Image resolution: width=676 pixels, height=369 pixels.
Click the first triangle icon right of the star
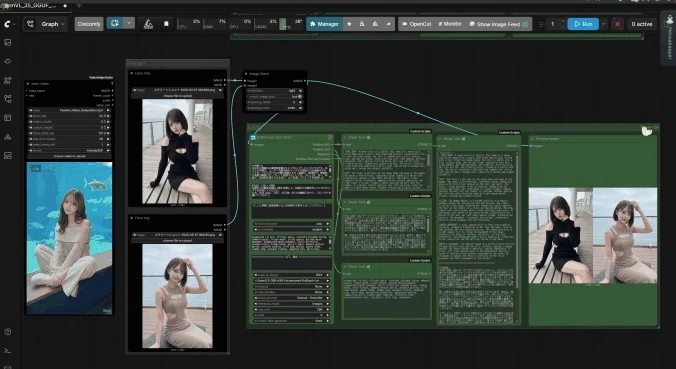[362, 24]
